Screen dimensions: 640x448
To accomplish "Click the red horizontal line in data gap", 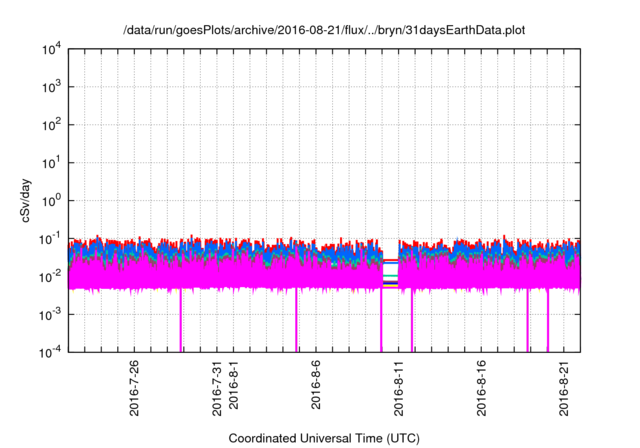I will pyautogui.click(x=391, y=260).
